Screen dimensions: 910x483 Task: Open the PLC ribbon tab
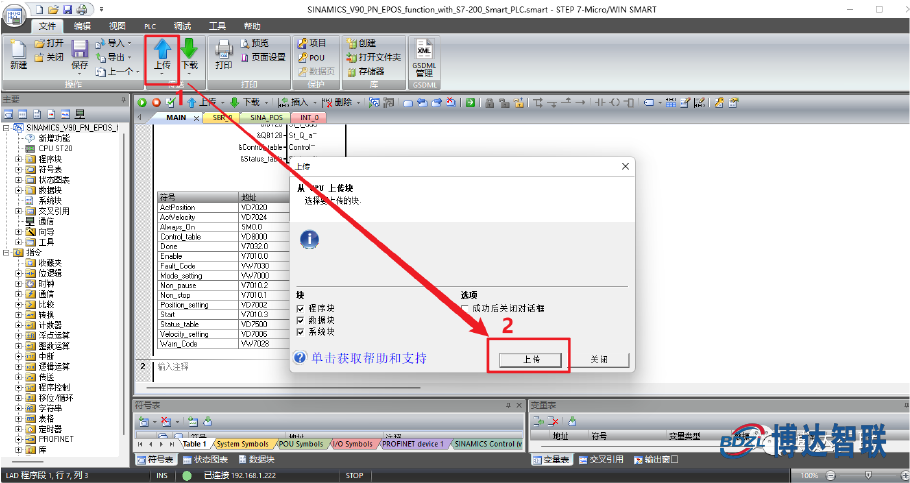click(x=150, y=26)
